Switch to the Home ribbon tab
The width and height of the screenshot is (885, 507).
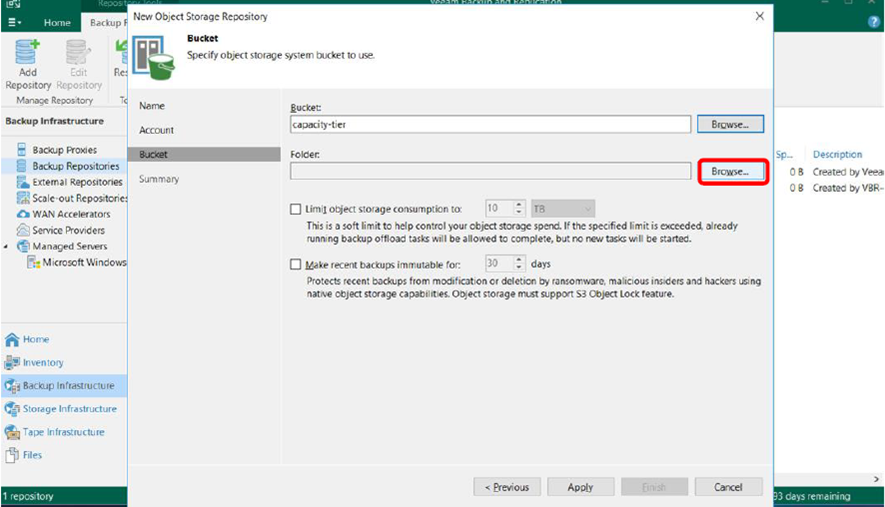click(57, 23)
